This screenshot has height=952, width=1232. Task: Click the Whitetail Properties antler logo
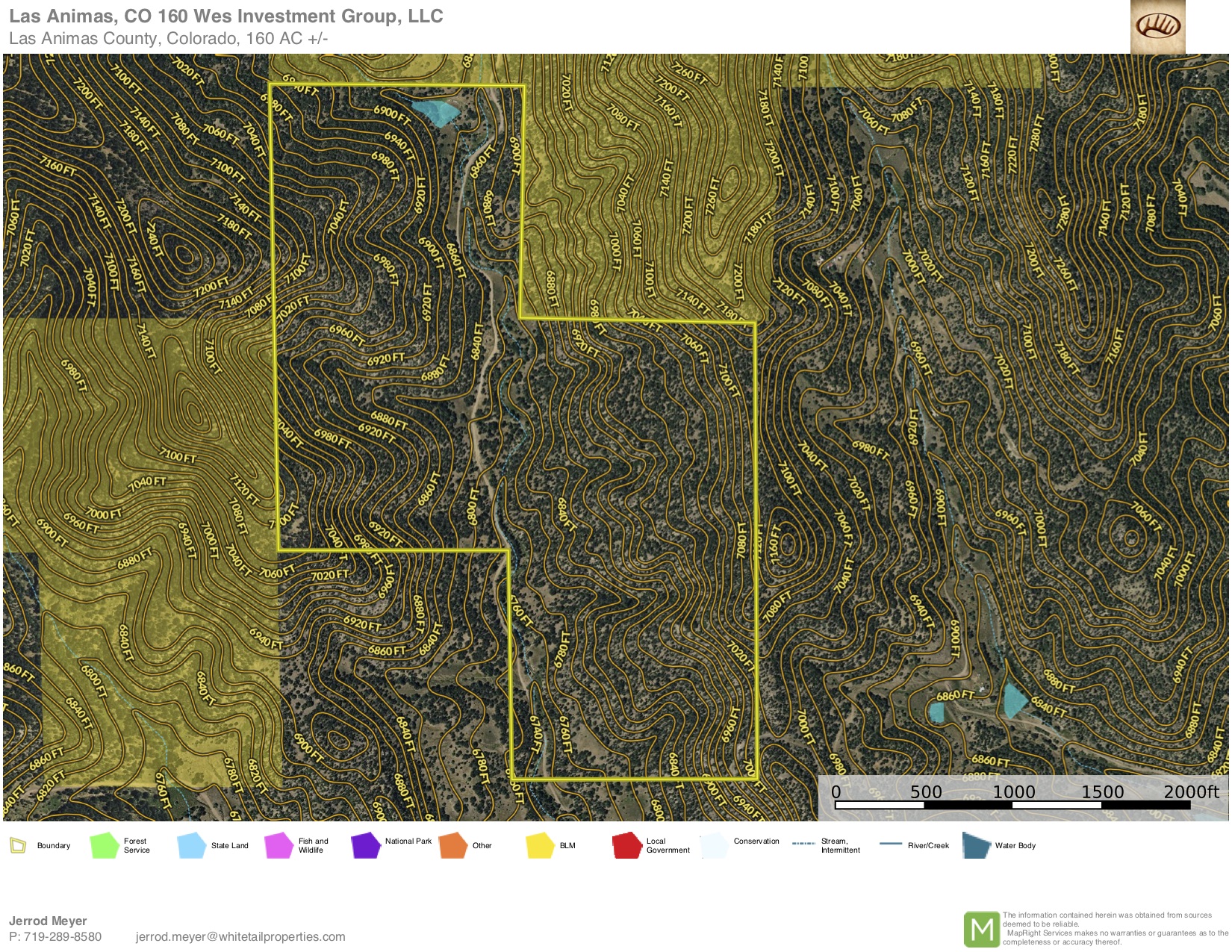pos(1157,27)
